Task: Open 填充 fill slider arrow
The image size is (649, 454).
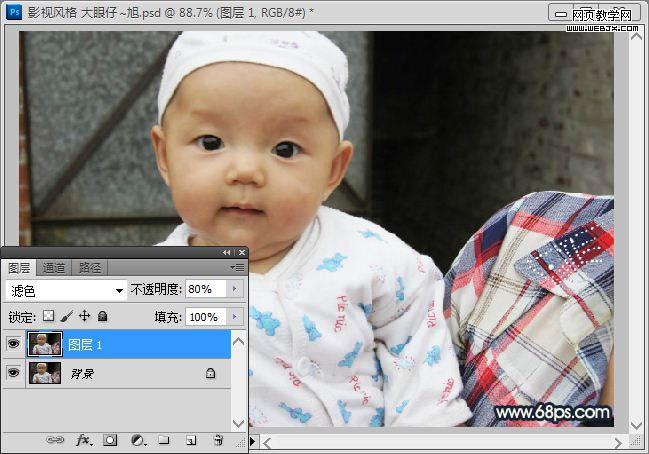Action: (x=235, y=317)
